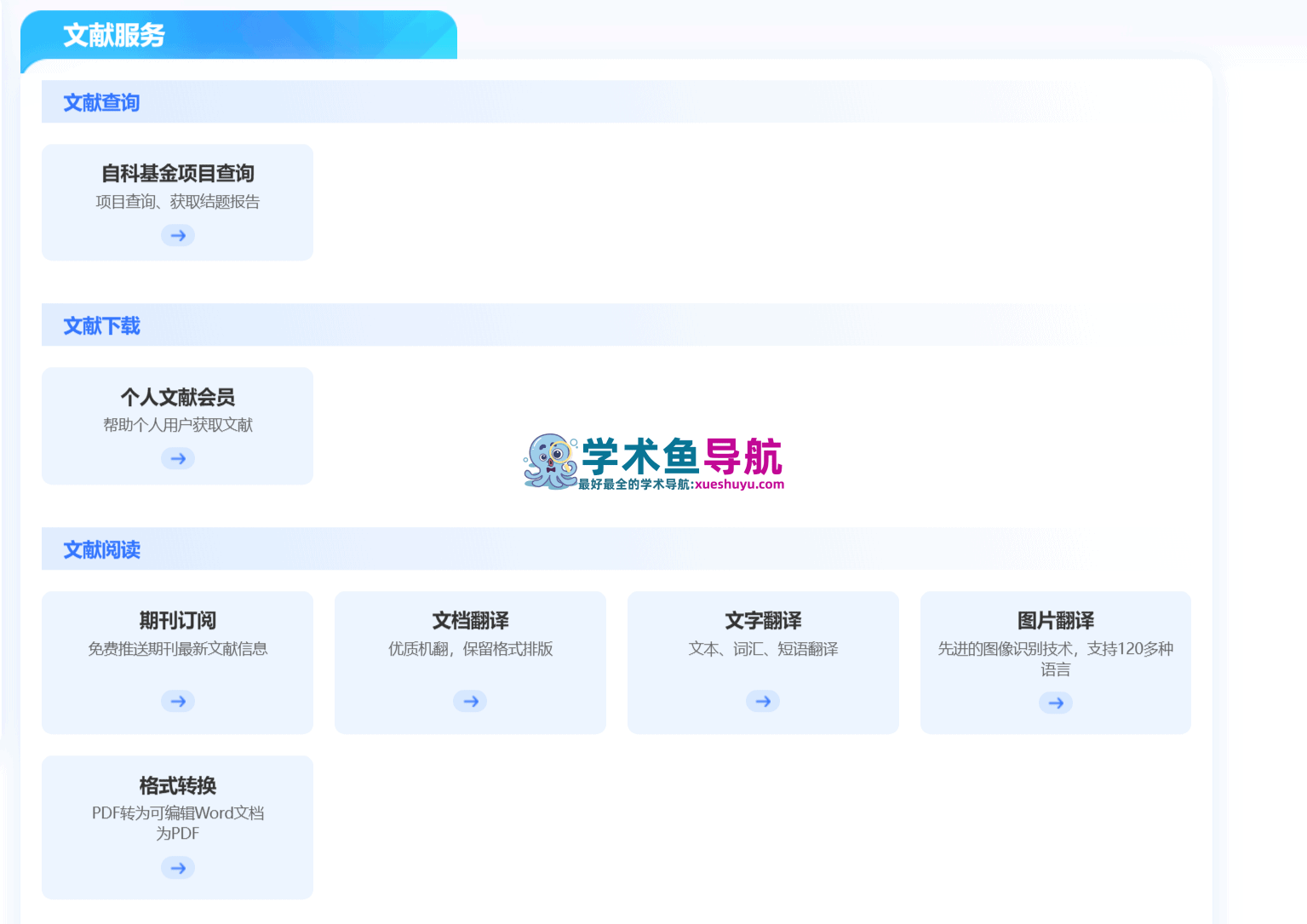Open the 个人文献会员 card title
The height and width of the screenshot is (924, 1307).
coord(178,397)
